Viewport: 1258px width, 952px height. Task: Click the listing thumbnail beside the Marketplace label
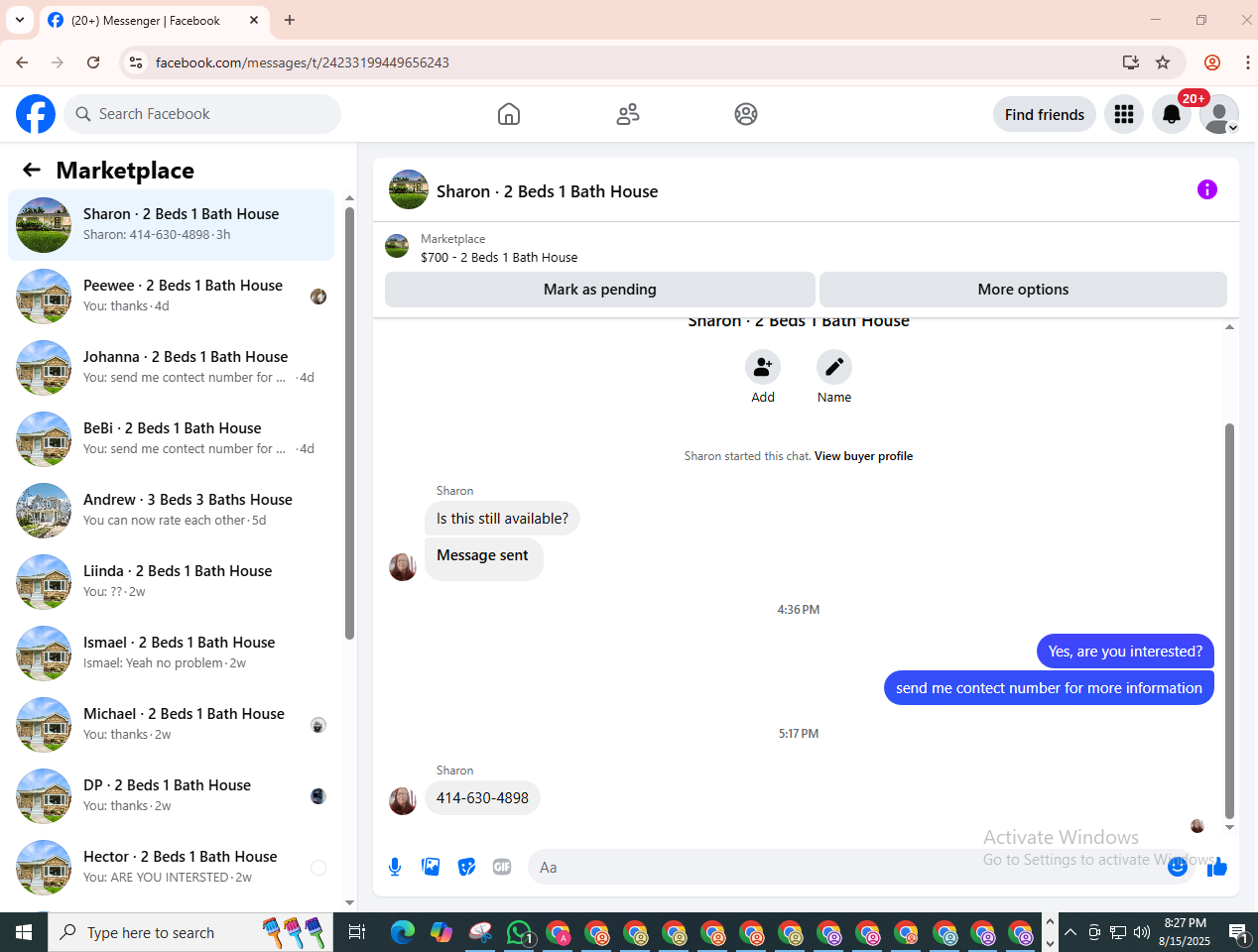pyautogui.click(x=397, y=246)
